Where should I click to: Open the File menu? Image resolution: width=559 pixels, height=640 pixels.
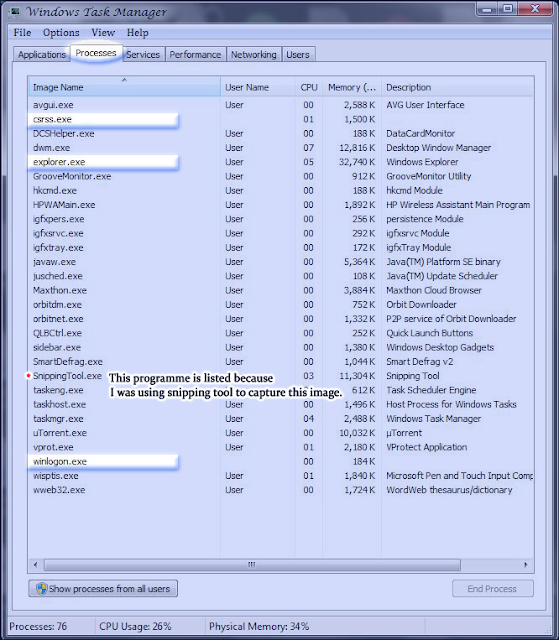(22, 33)
